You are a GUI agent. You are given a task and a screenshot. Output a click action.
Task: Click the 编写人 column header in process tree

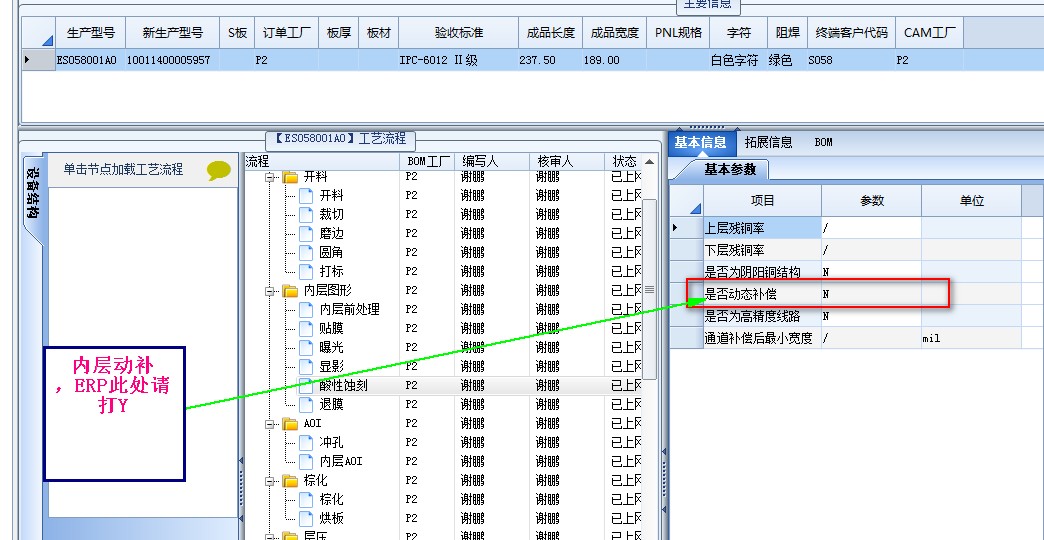click(493, 162)
